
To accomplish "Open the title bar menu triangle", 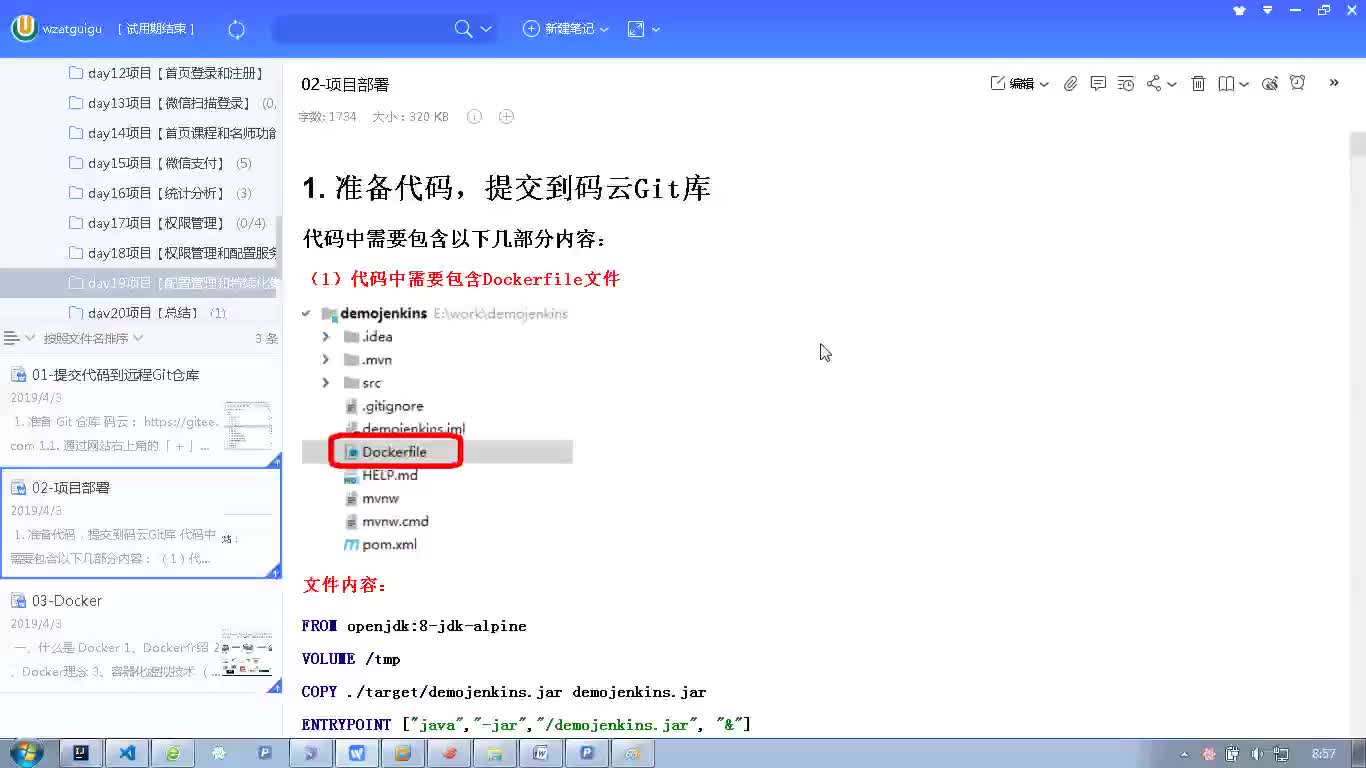I will (1267, 10).
